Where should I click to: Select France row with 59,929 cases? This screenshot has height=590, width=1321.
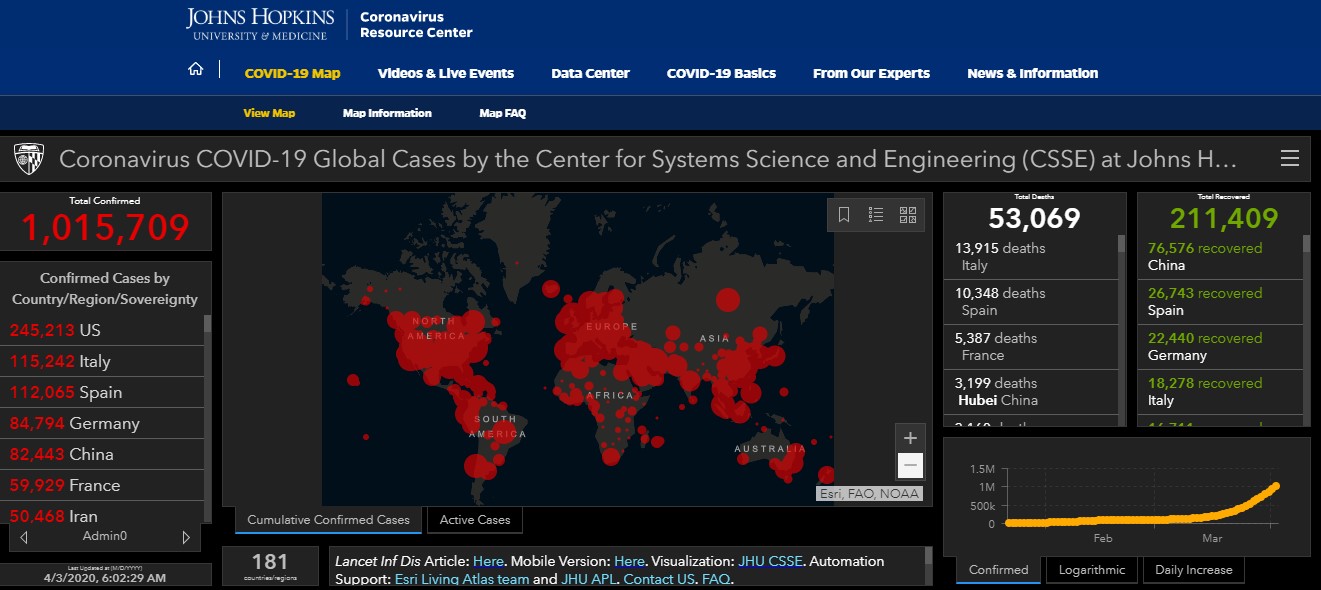[x=104, y=485]
